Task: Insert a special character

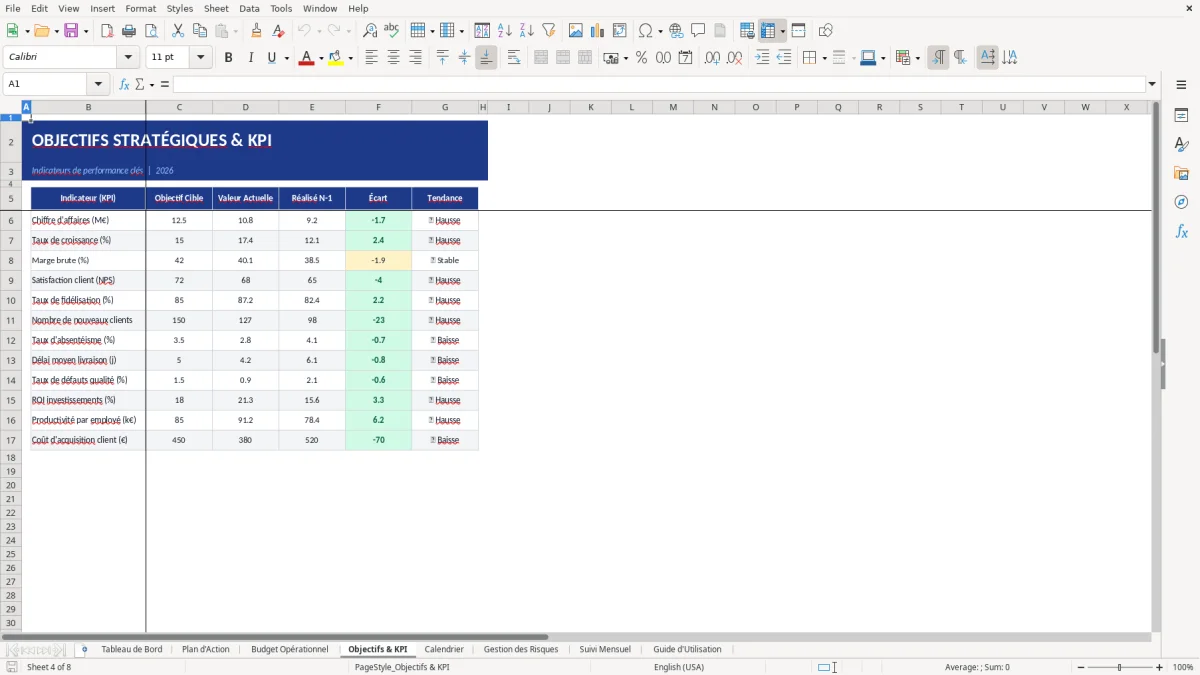Action: click(647, 30)
